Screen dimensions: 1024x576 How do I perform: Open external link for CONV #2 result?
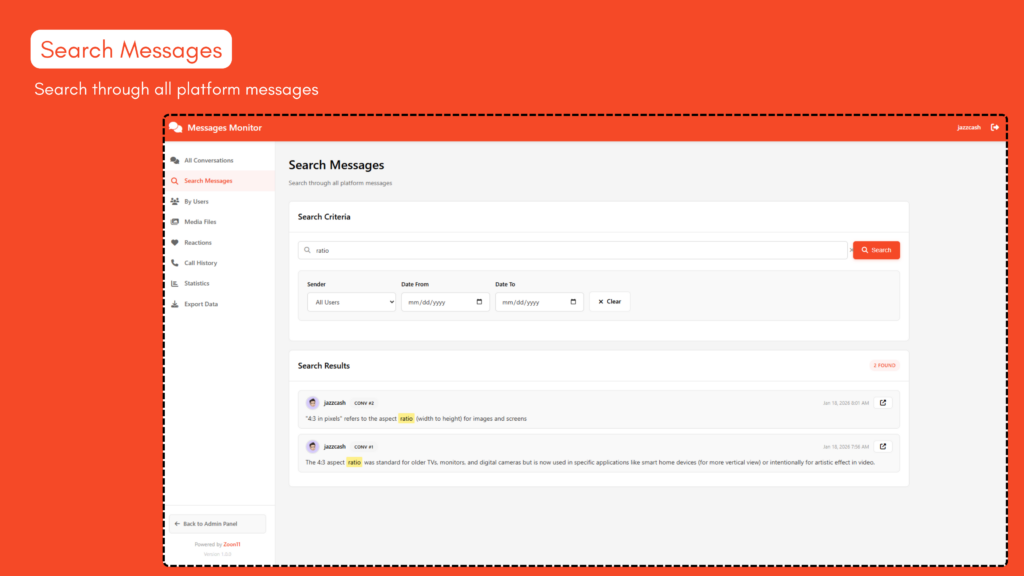[x=883, y=403]
